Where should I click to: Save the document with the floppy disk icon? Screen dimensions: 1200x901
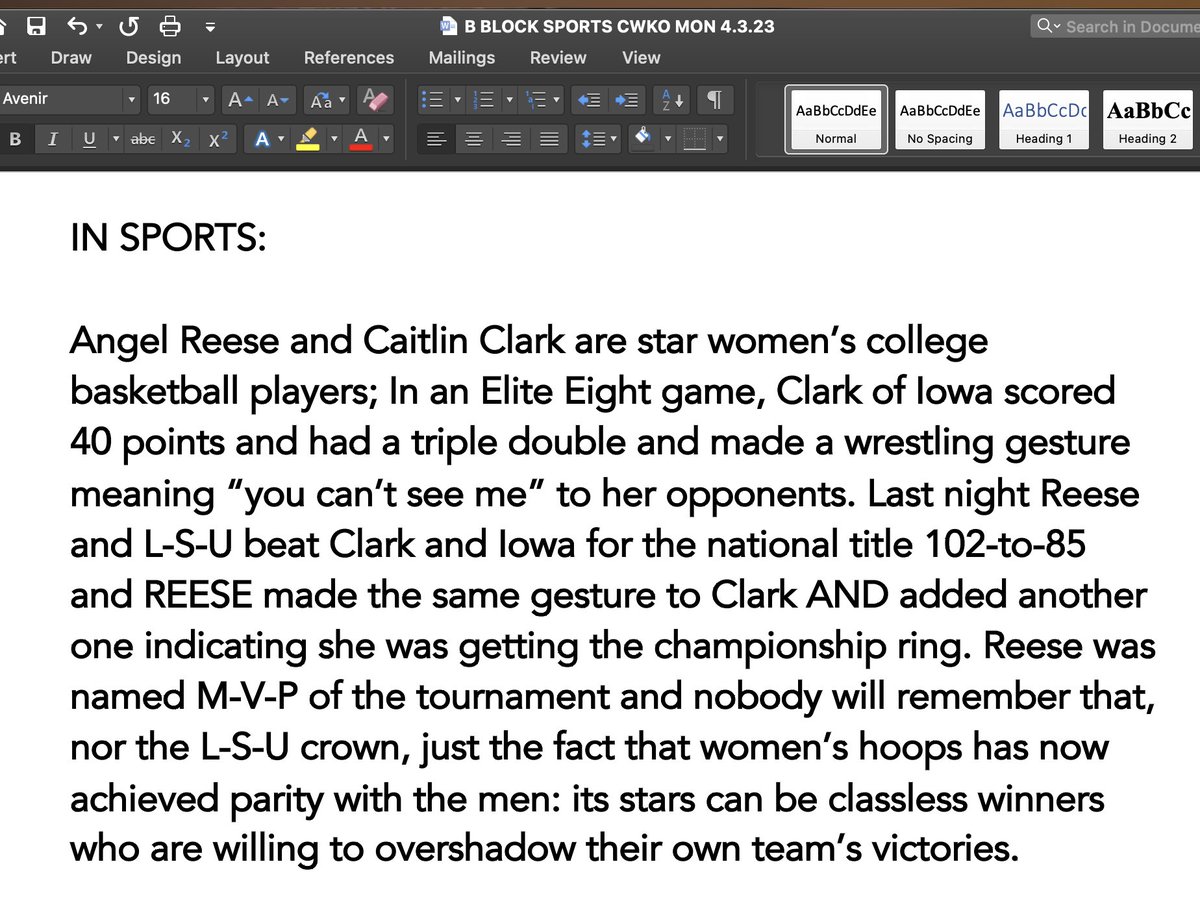[36, 26]
